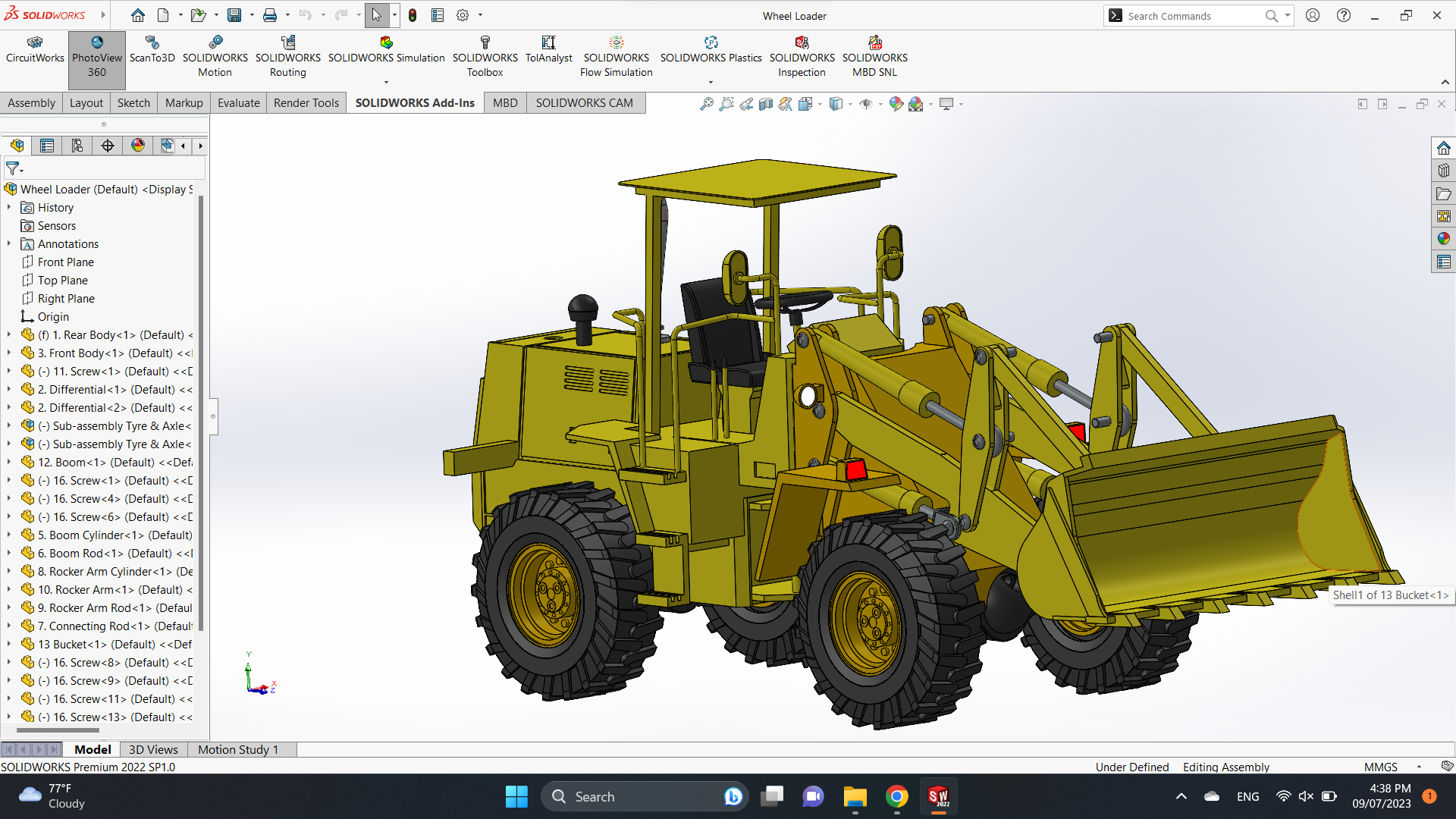
Task: Click the Rebuild traffic light icon
Action: coord(413,15)
